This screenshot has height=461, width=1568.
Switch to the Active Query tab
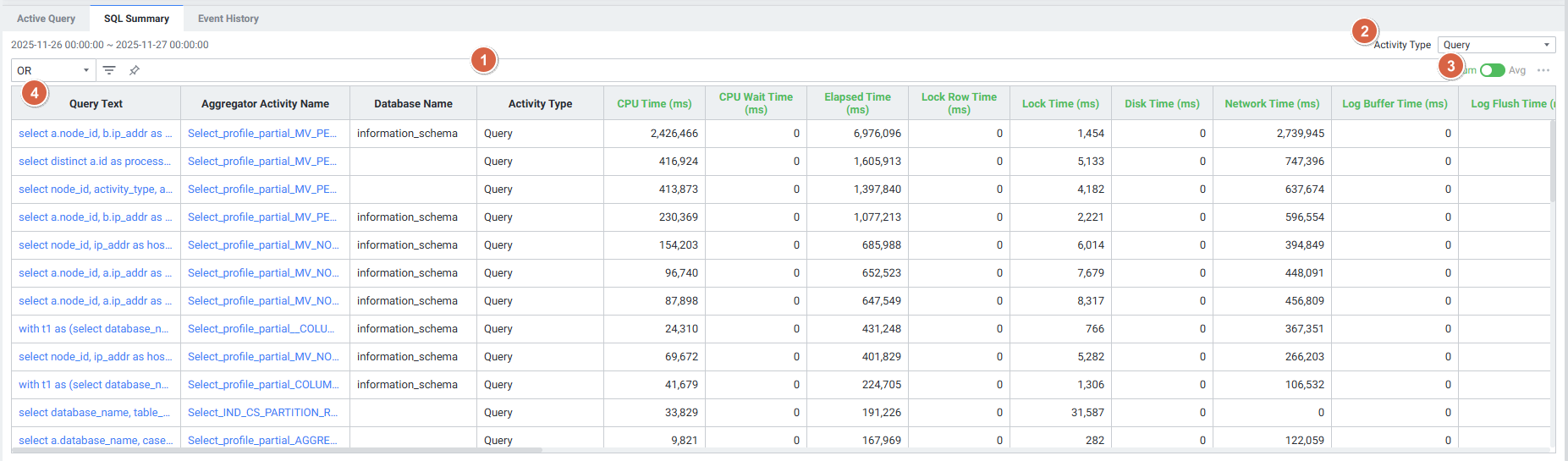click(46, 19)
